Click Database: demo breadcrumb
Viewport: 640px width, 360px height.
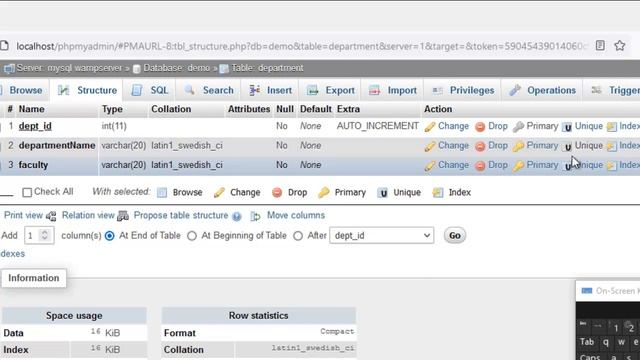pos(176,68)
